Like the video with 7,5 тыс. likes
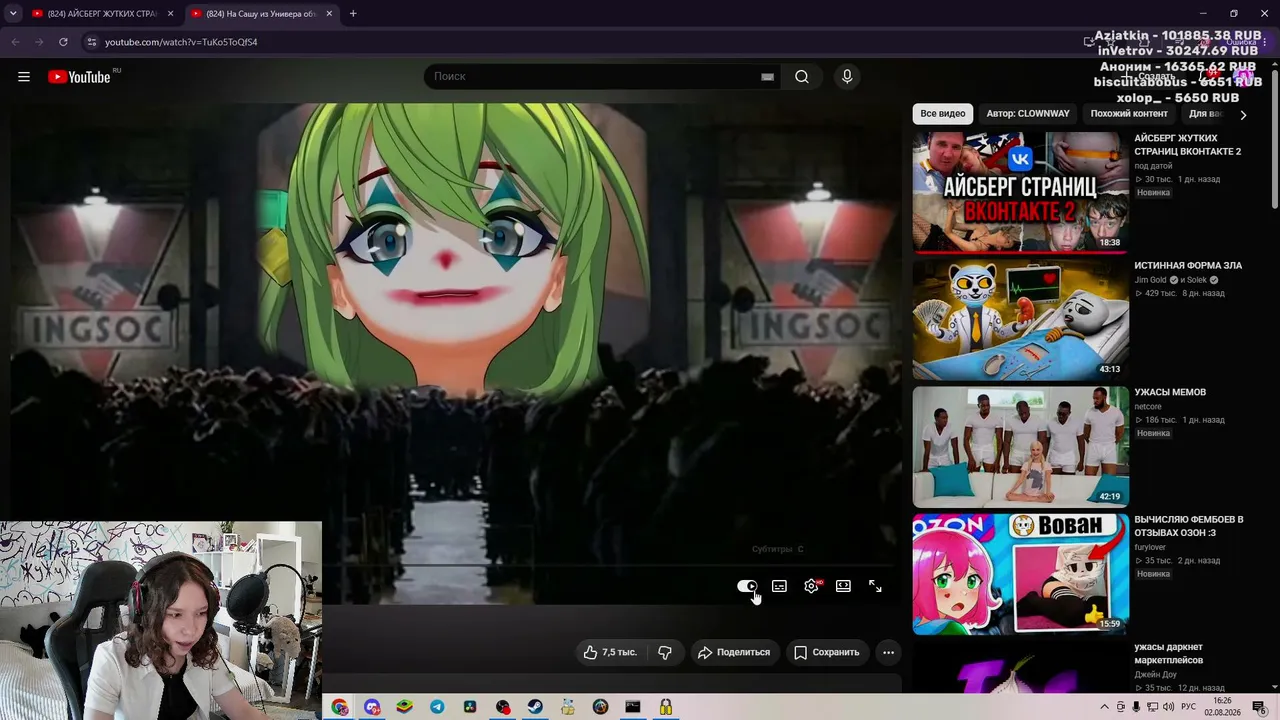1280x720 pixels. (x=610, y=652)
